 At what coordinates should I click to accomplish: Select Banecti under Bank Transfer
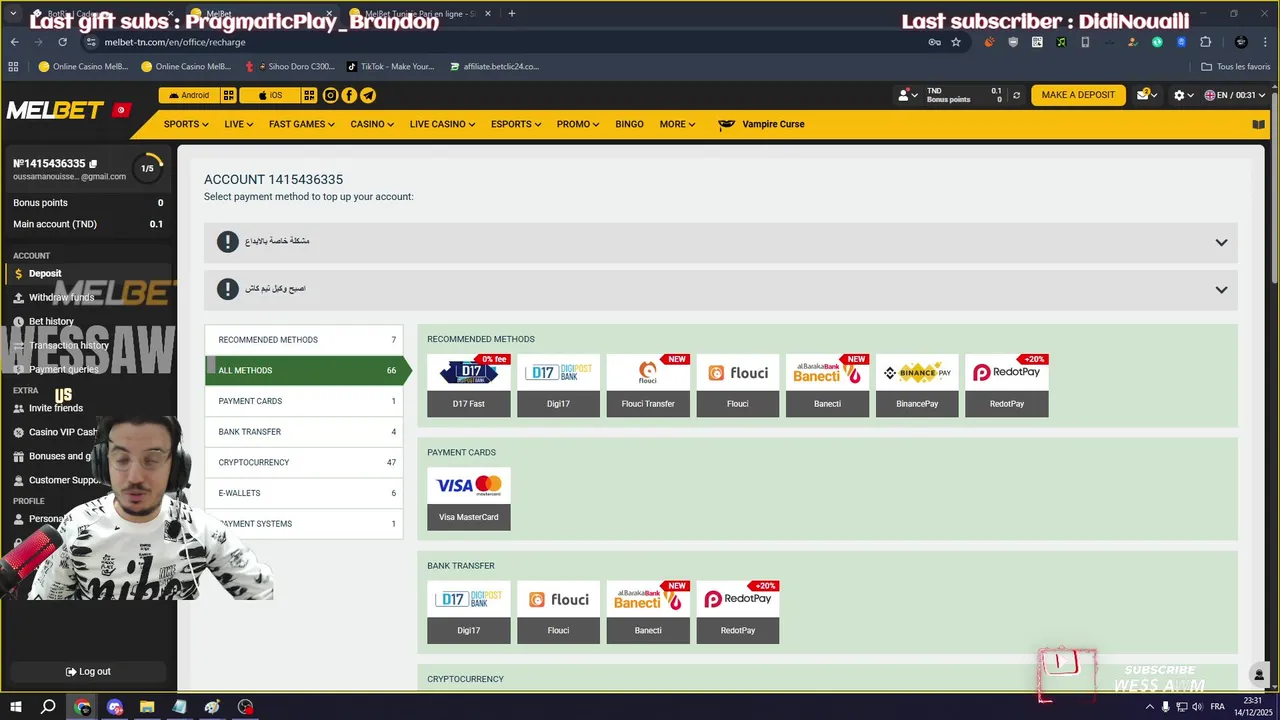(x=648, y=612)
